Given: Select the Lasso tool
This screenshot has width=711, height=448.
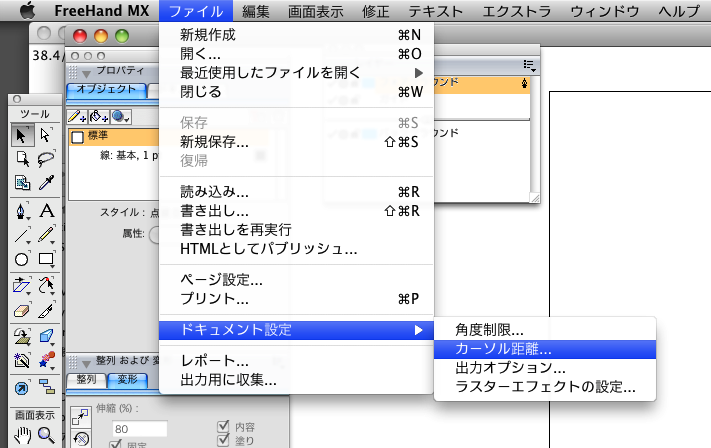Looking at the screenshot, I should coord(45,159).
